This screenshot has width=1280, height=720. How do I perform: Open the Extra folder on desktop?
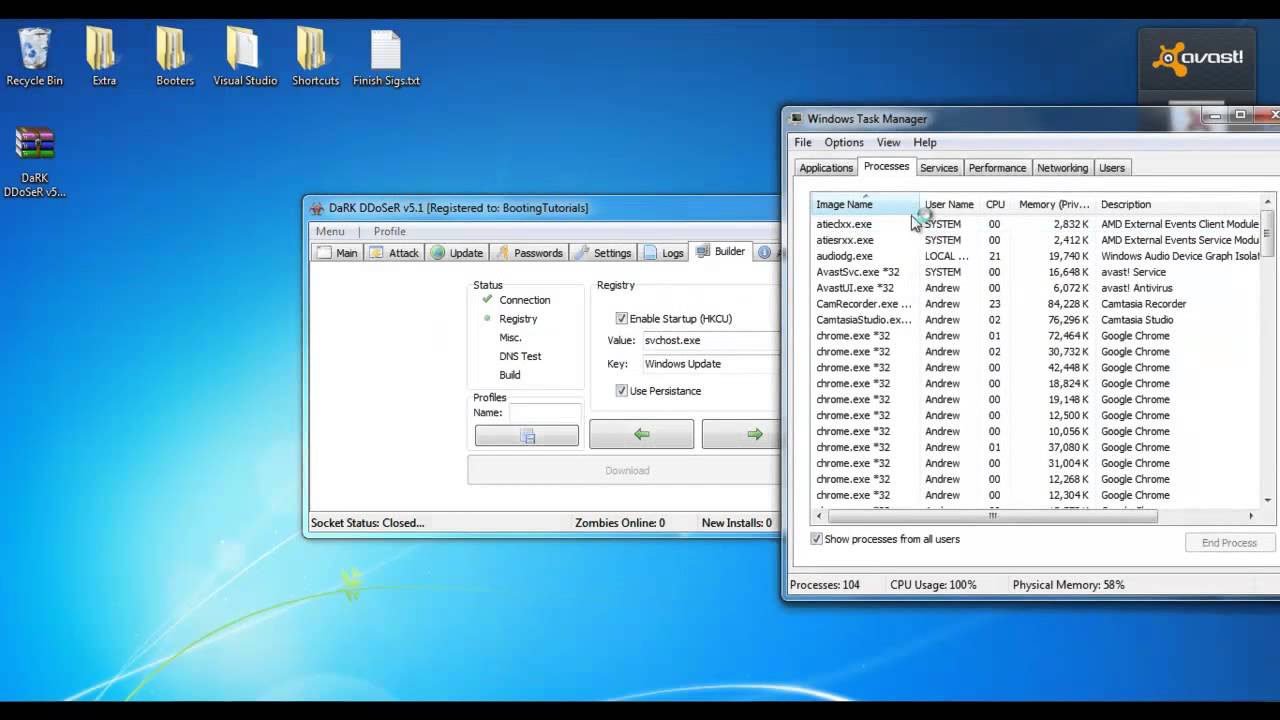[104, 56]
